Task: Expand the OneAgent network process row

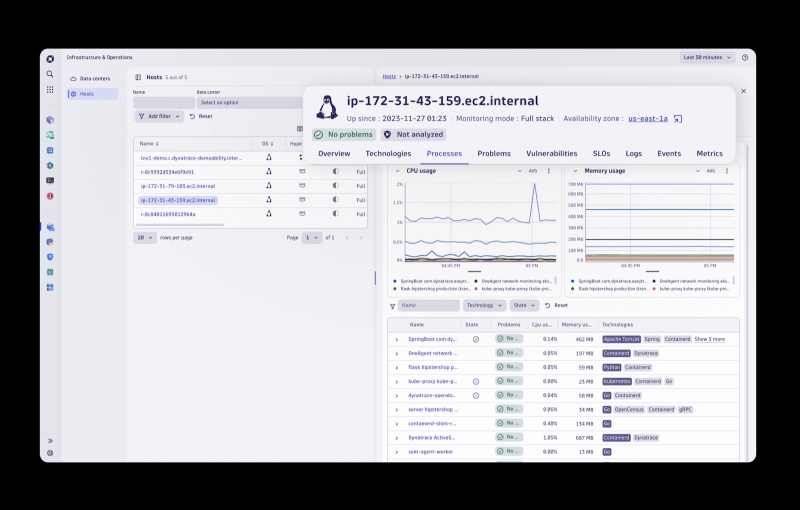Action: point(396,353)
